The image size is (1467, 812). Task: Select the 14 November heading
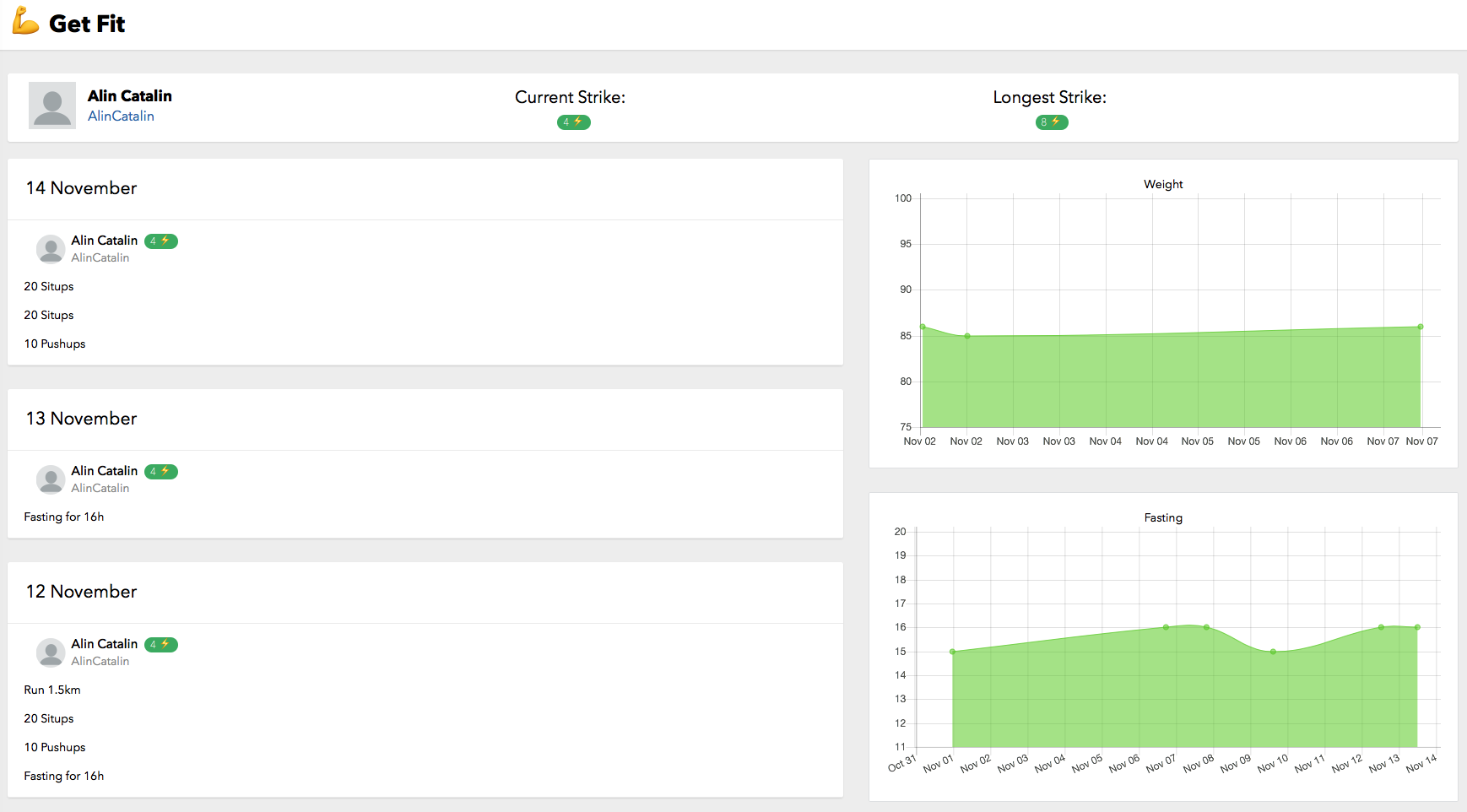click(81, 188)
